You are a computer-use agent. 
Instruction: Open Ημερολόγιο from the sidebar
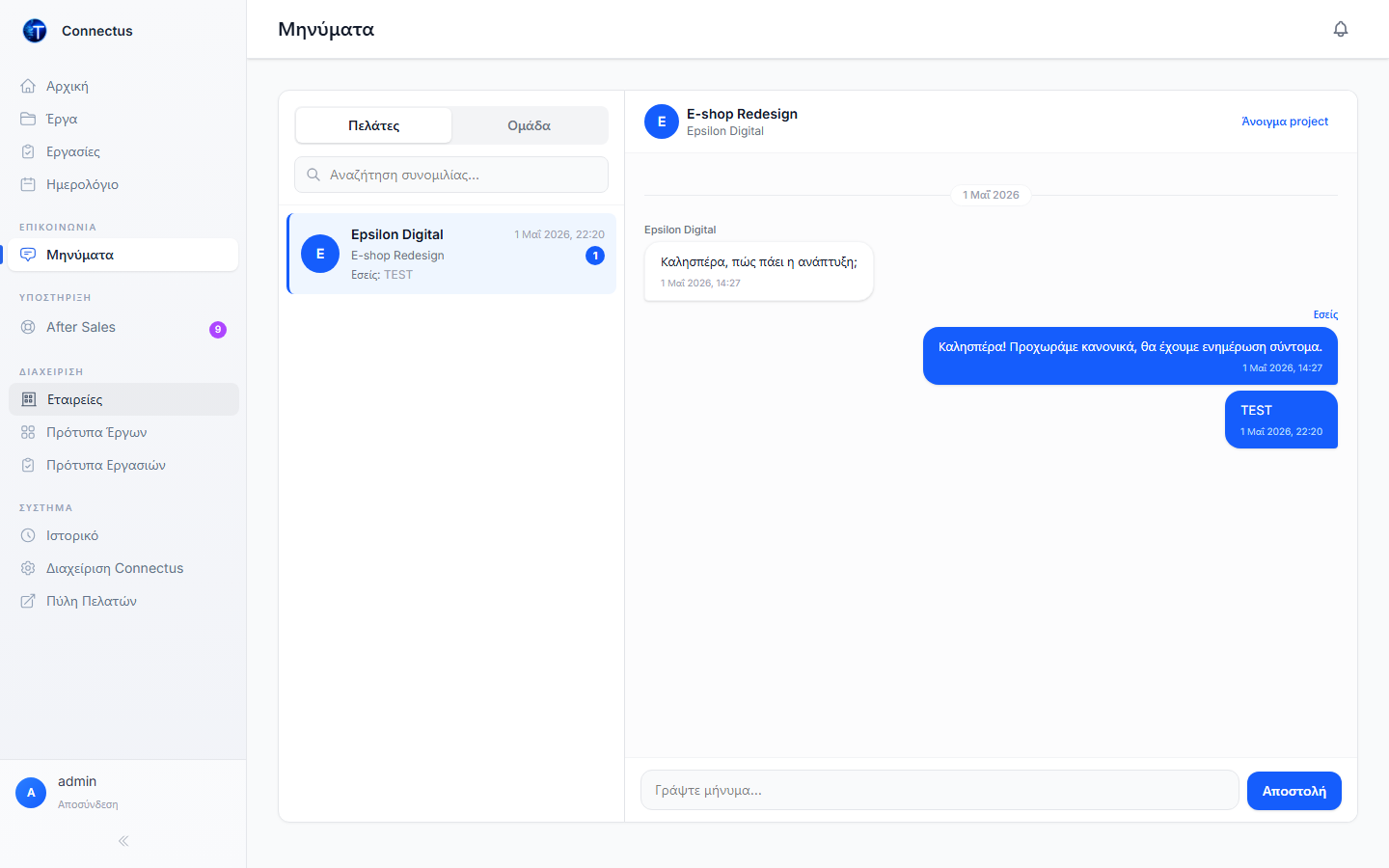[123, 184]
